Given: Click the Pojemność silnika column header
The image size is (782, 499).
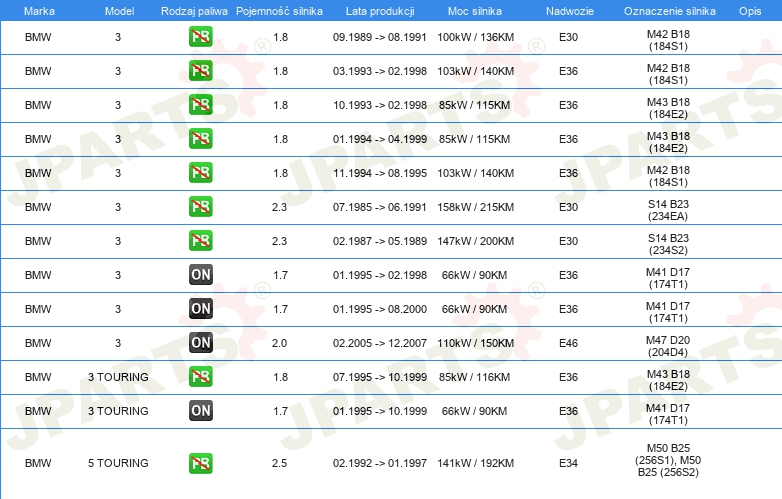Looking at the screenshot, I should tap(279, 11).
